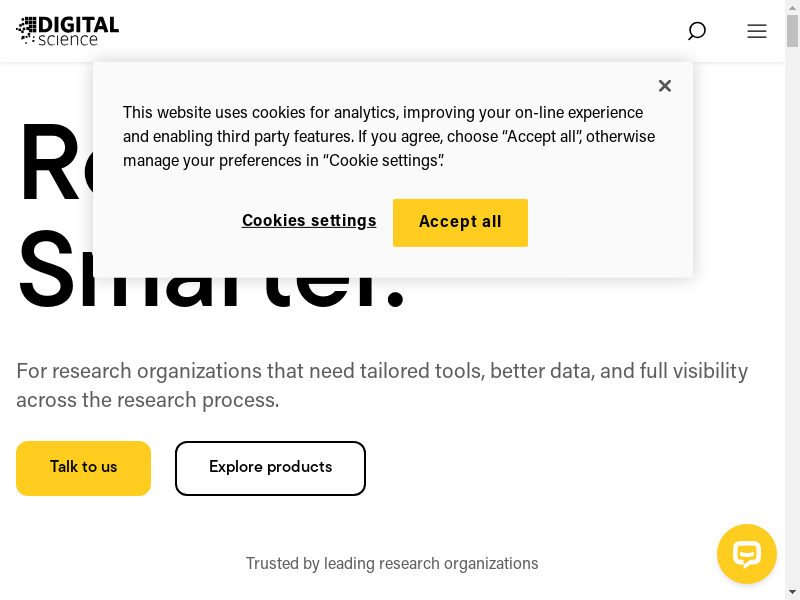800x600 pixels.
Task: Click the Digital Science logo
Action: click(68, 30)
